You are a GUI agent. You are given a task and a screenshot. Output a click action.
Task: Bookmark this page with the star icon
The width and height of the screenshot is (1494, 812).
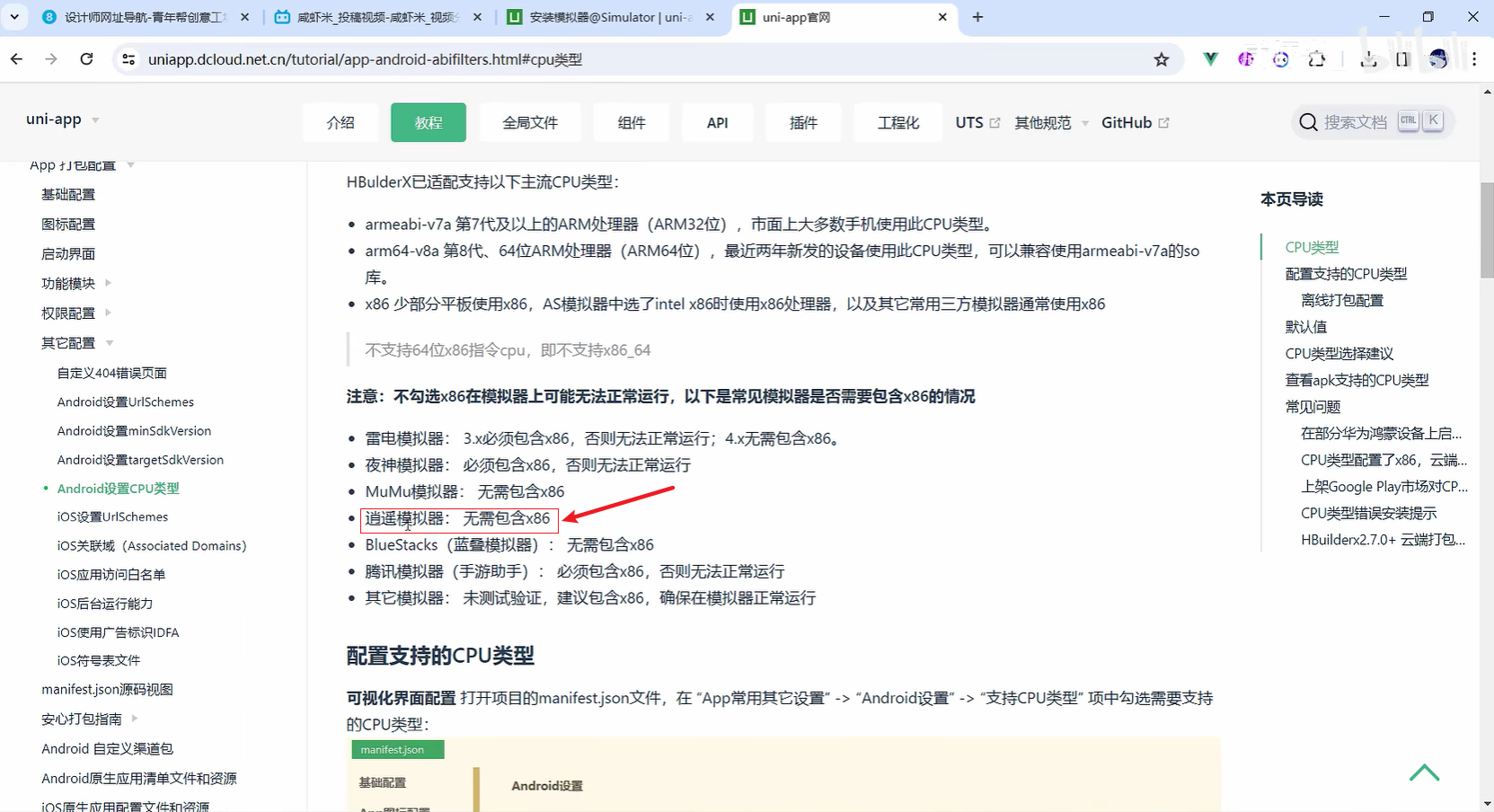(1162, 59)
